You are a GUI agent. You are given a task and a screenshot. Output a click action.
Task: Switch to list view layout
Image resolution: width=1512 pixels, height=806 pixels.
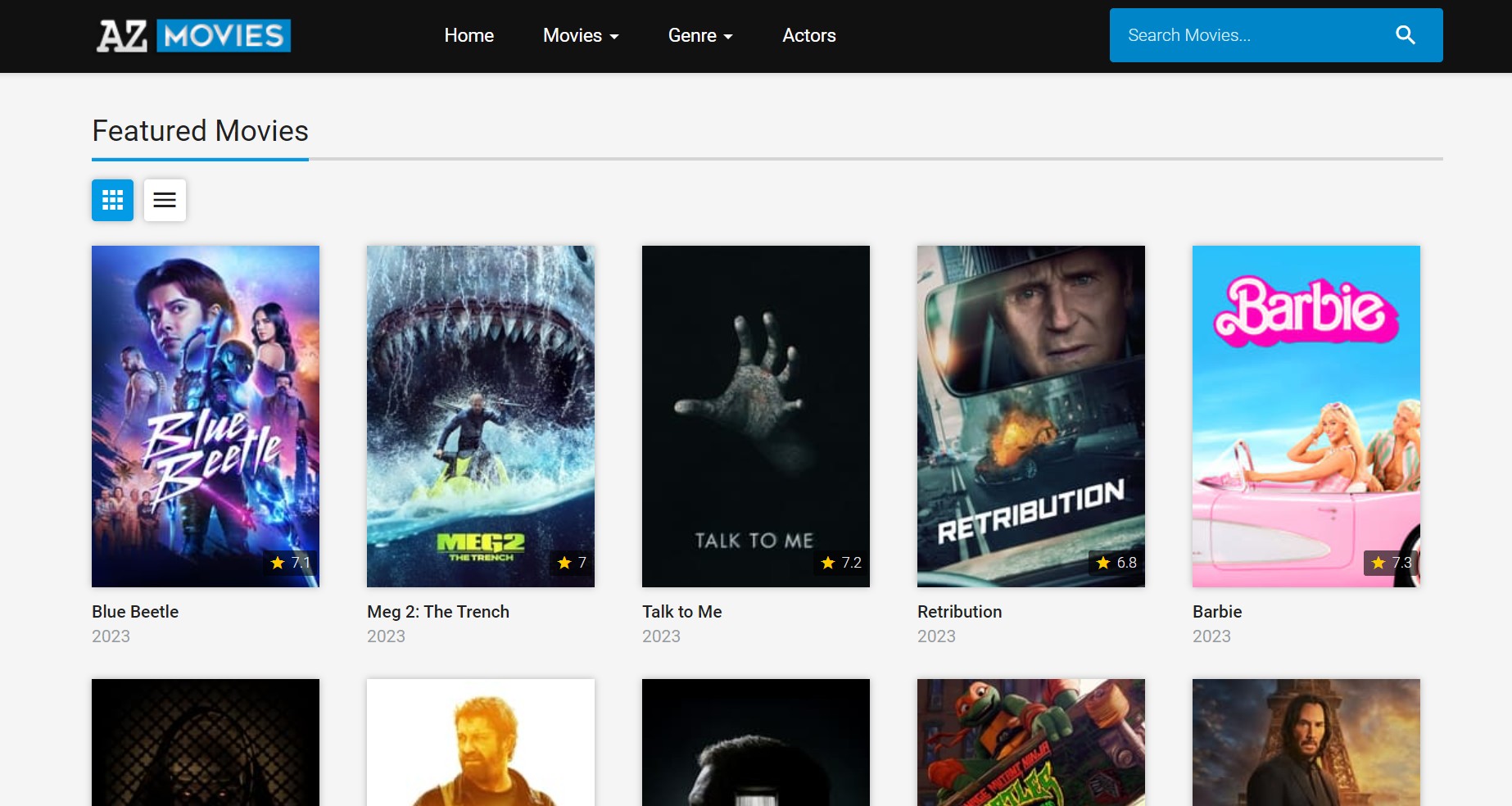click(x=165, y=200)
